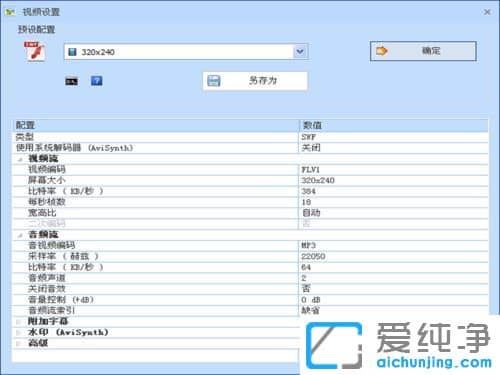This screenshot has width=500, height=375.
Task: Collapse the 音频流 section
Action: [20, 235]
